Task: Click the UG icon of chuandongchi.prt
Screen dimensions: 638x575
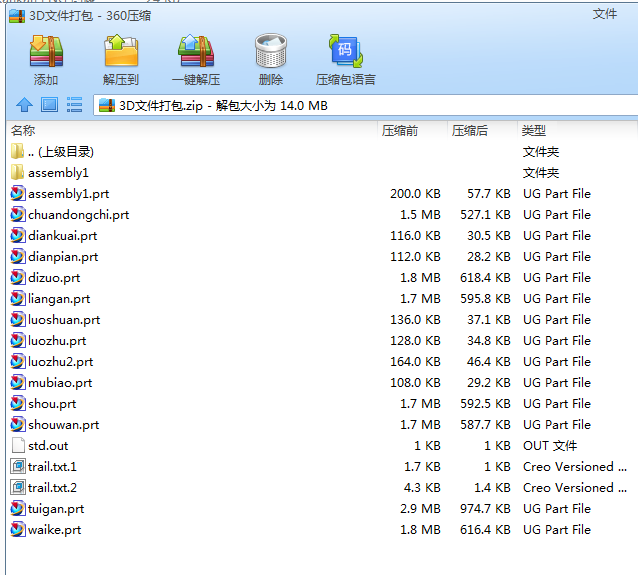Action: (17, 214)
